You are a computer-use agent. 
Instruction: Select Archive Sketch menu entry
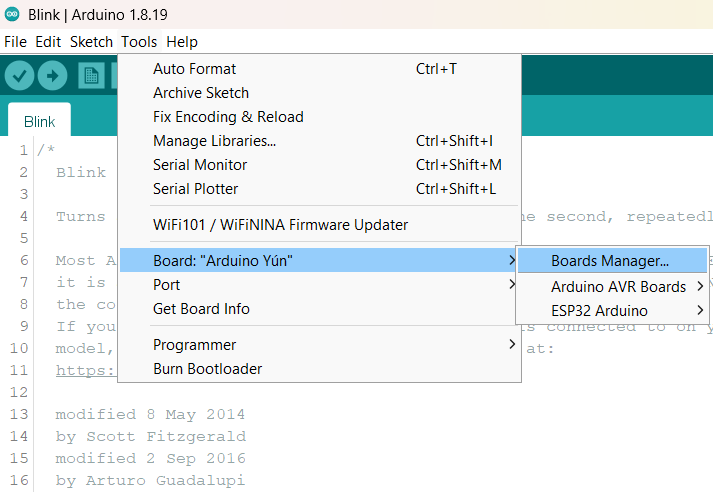click(x=319, y=93)
